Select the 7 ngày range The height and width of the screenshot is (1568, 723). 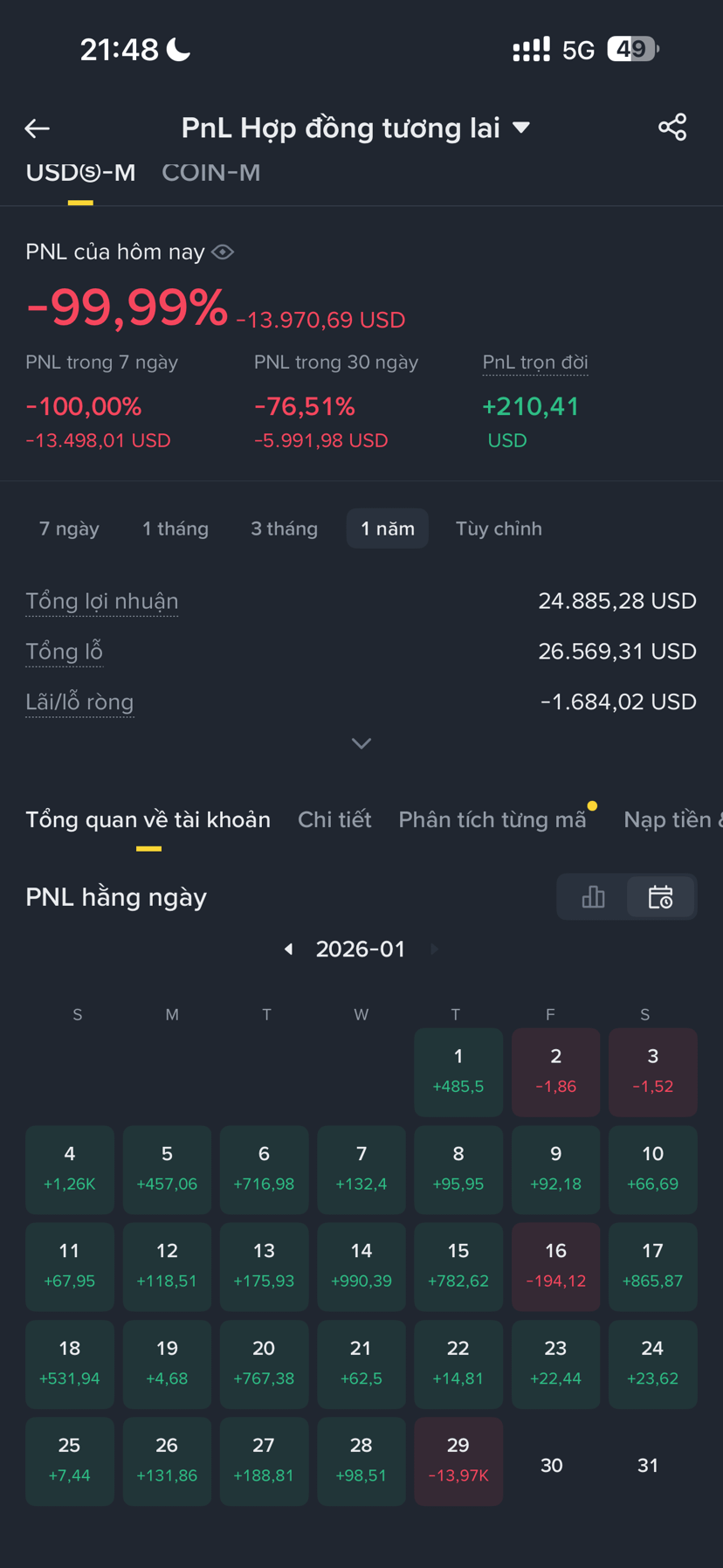point(69,528)
